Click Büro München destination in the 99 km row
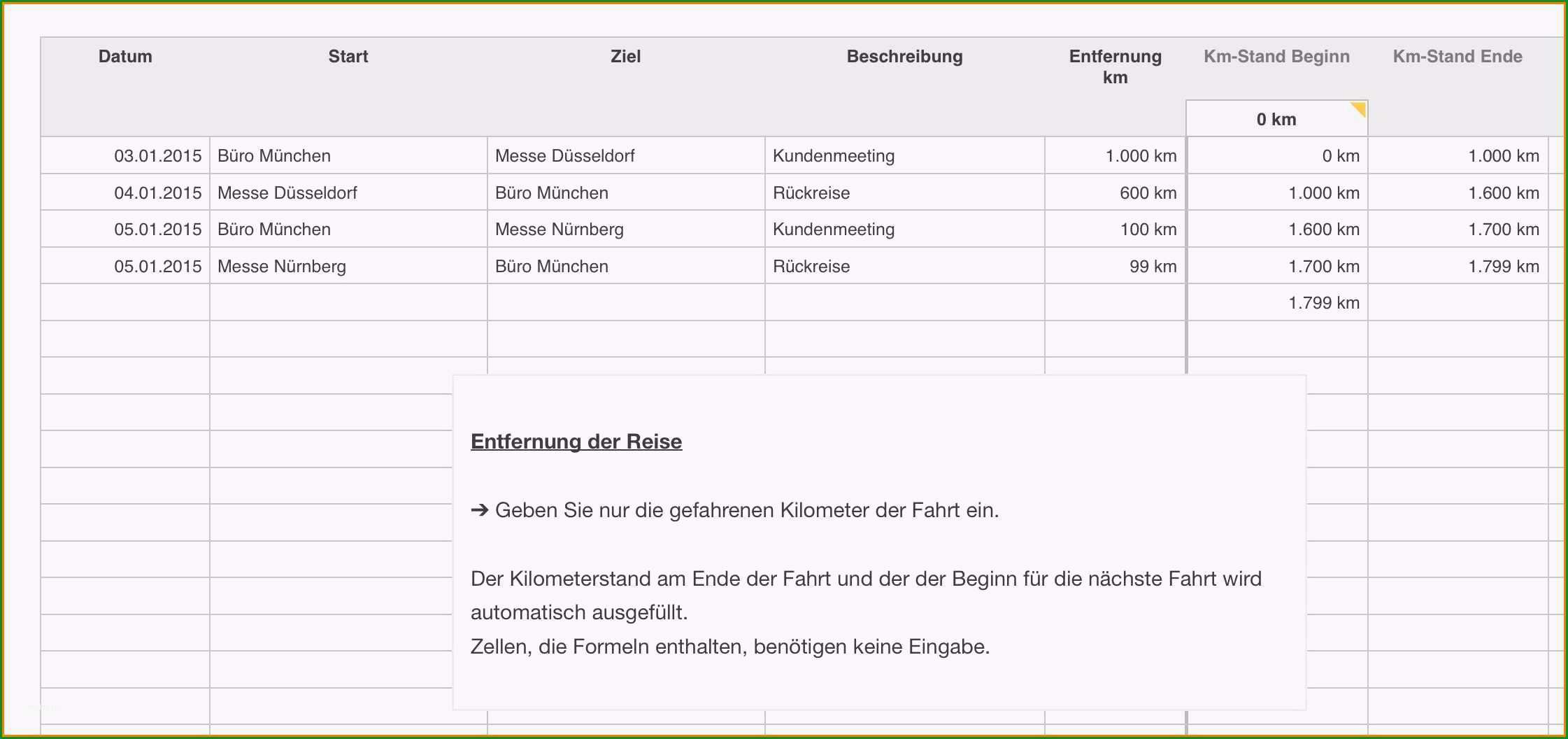 coord(626,266)
